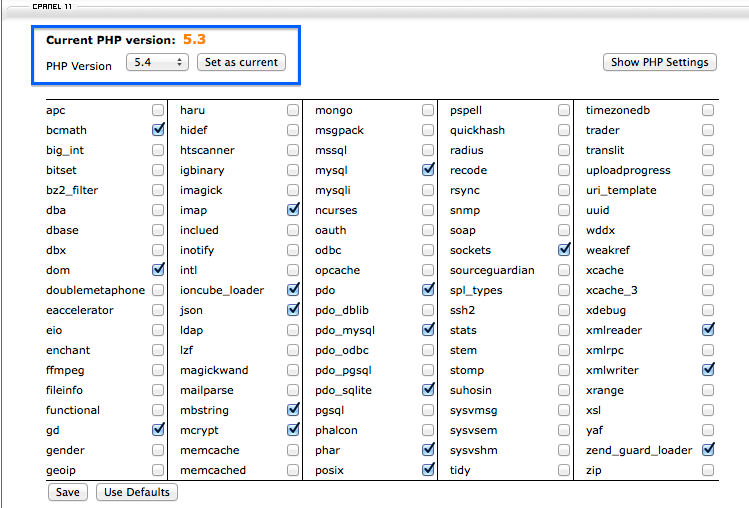Enable the mysqli checkbox

428,190
